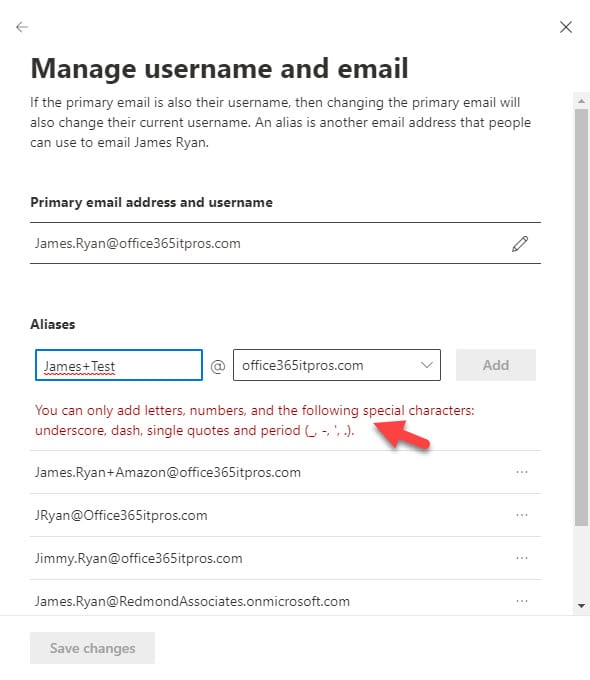Viewport: 590px width, 680px height.
Task: Click the Save changes button
Action: tap(92, 648)
